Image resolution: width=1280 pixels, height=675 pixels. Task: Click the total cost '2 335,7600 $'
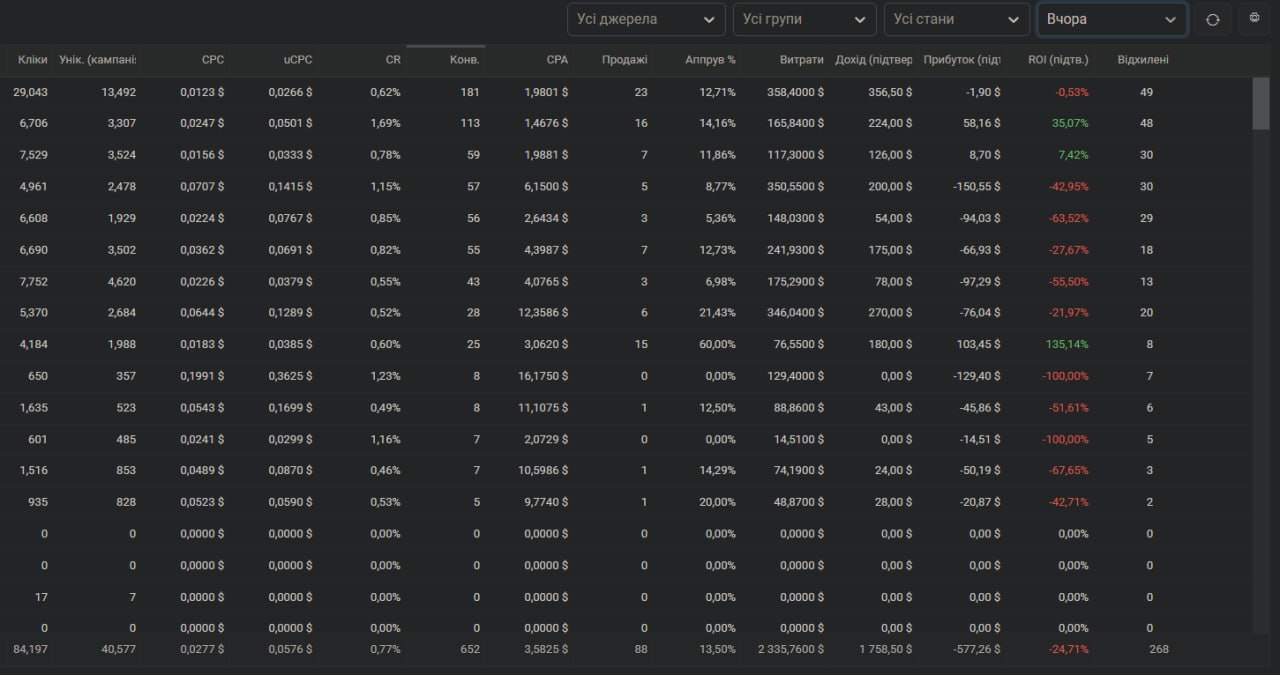[x=791, y=649]
